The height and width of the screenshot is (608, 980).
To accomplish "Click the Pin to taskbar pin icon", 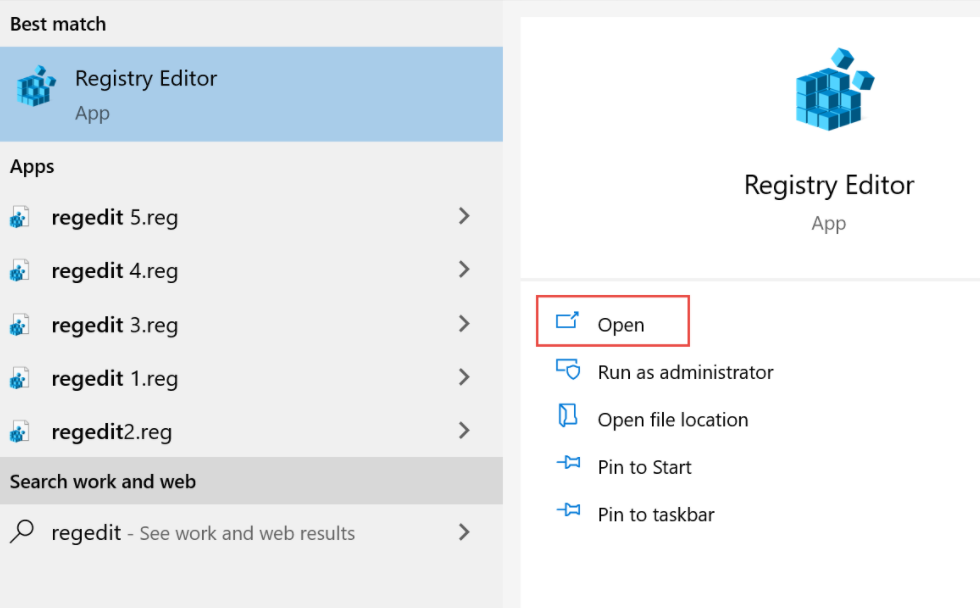I will (x=568, y=511).
